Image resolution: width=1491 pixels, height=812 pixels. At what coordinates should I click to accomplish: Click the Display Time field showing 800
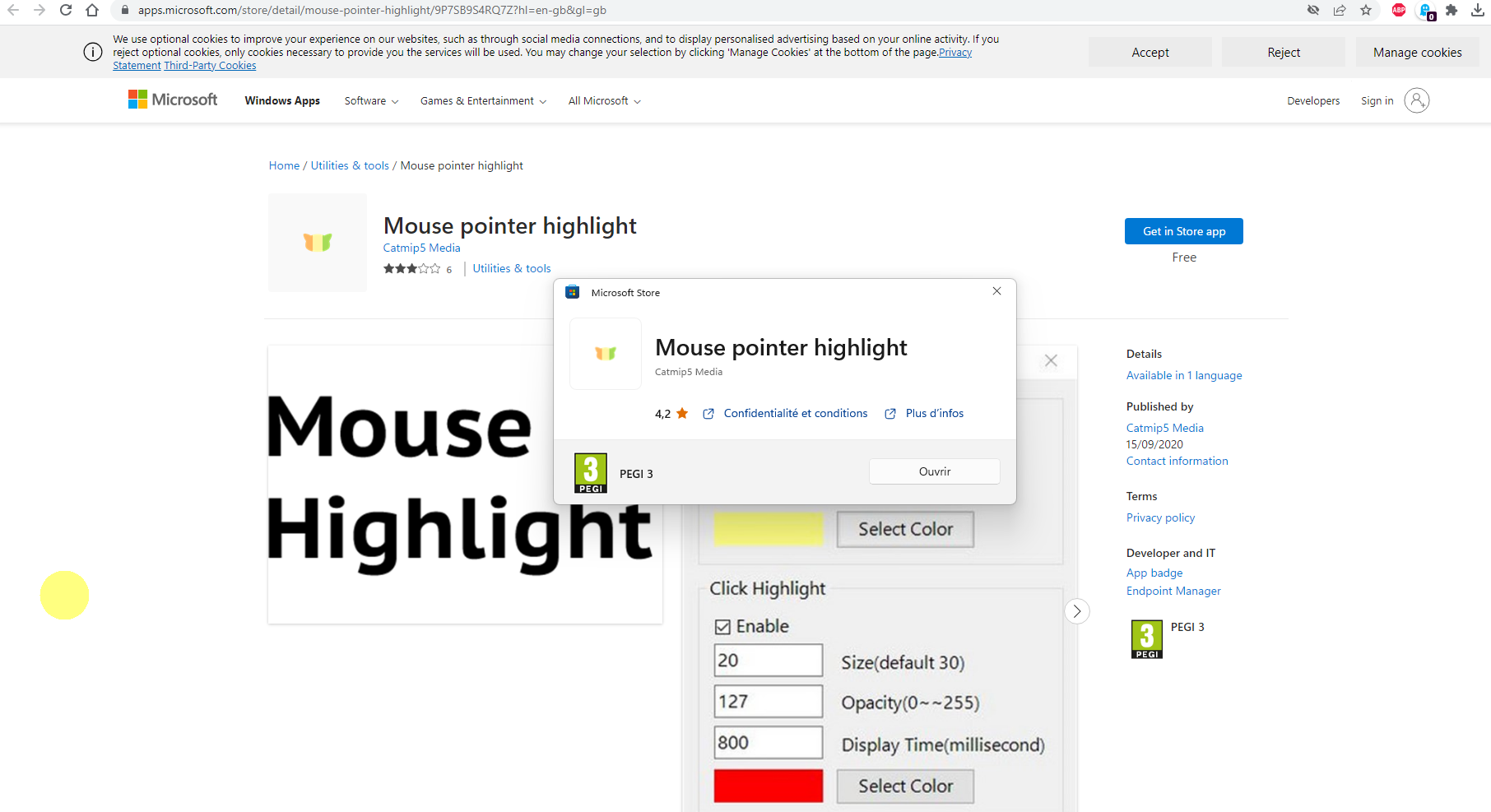[769, 742]
